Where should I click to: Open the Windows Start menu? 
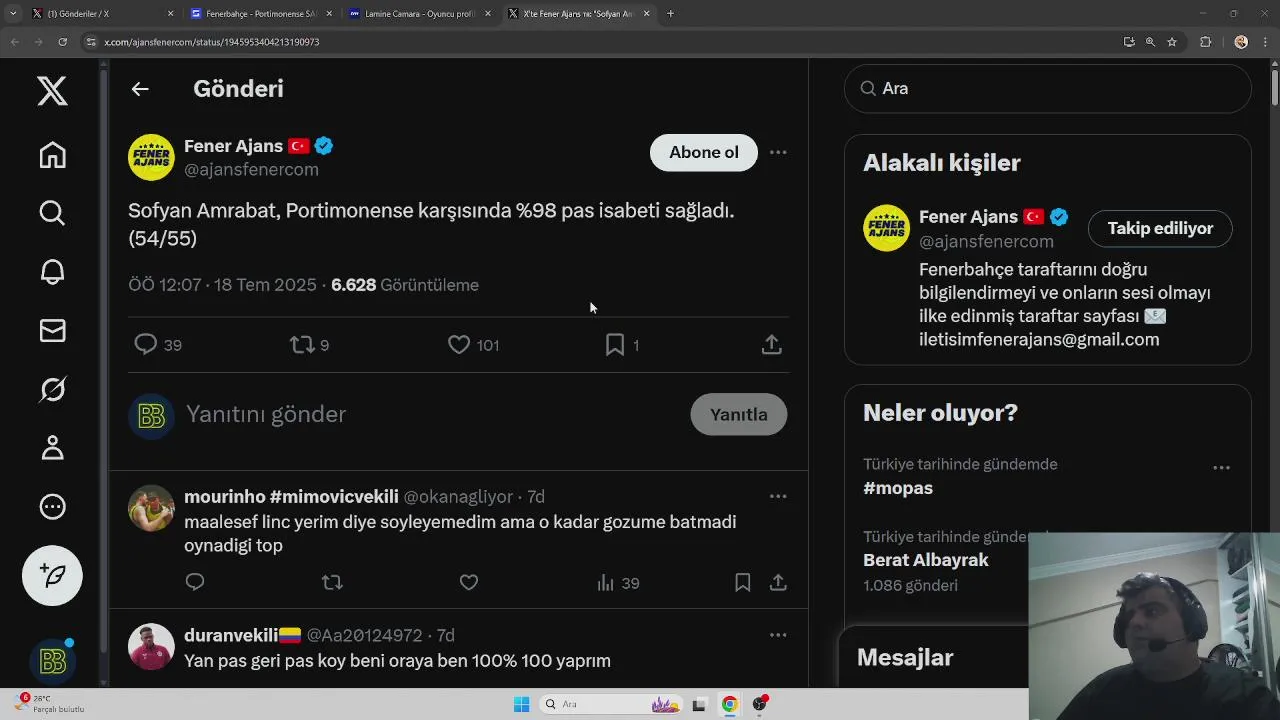tap(521, 704)
